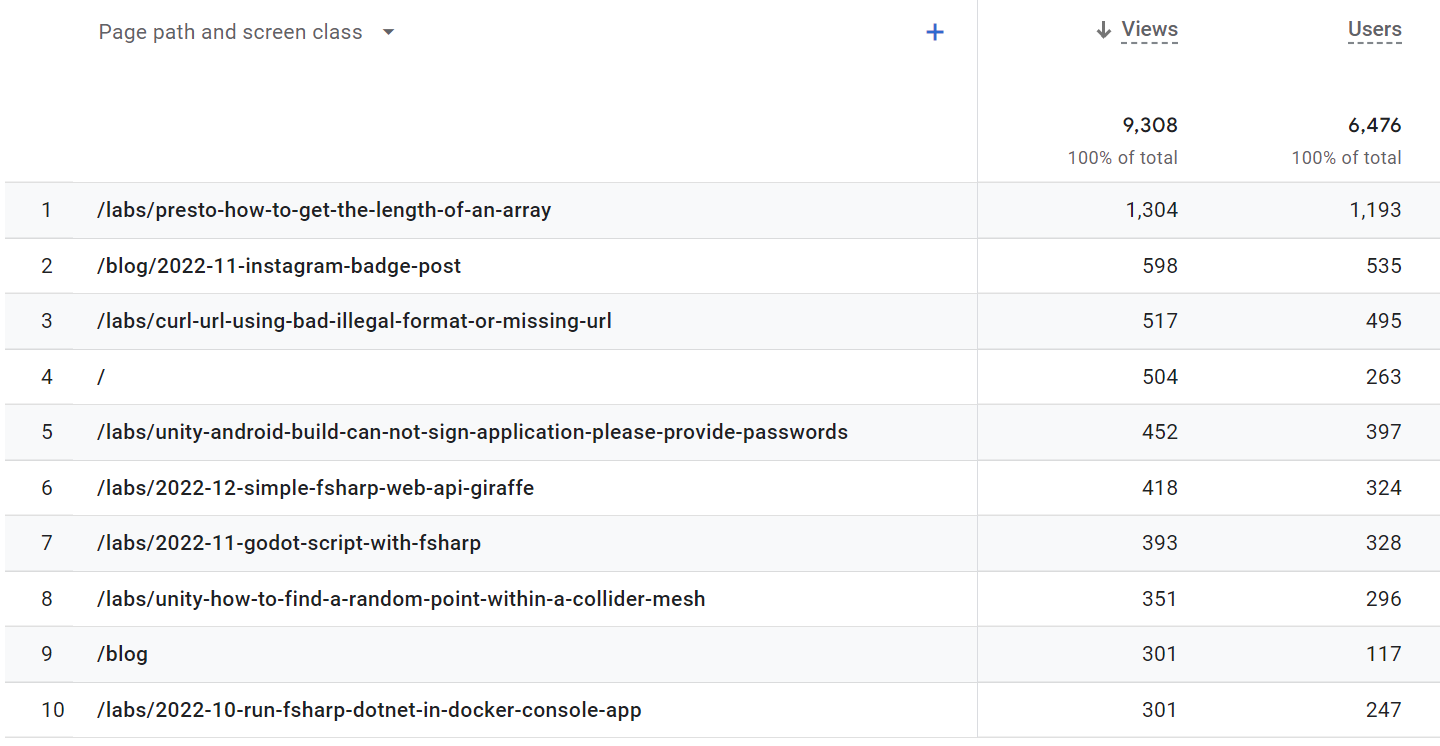Viewport: 1440px width, 746px height.
Task: Select the root "/" page path row
Action: pyautogui.click(x=101, y=377)
